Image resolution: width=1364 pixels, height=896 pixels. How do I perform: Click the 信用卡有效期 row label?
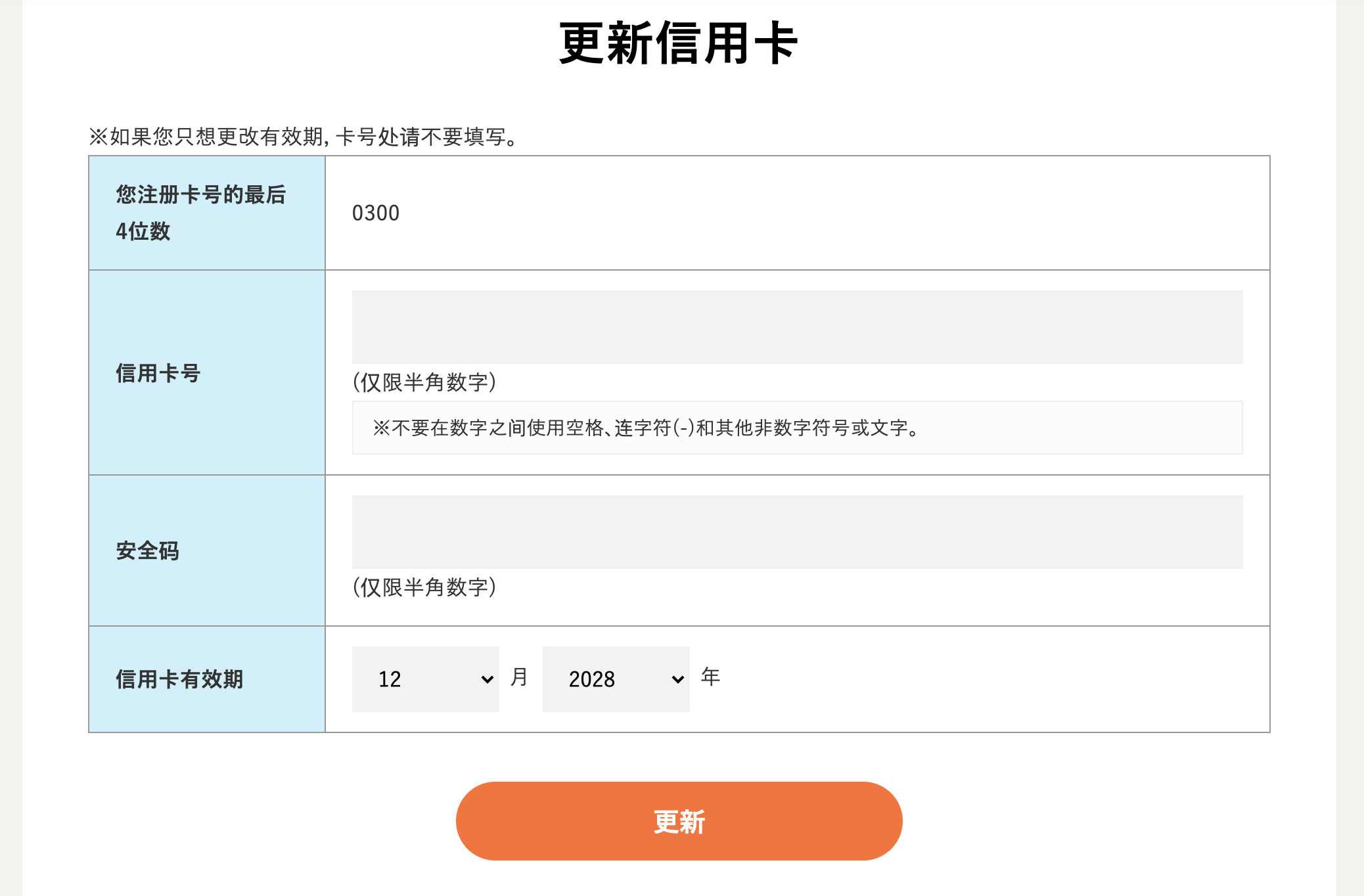pos(179,679)
